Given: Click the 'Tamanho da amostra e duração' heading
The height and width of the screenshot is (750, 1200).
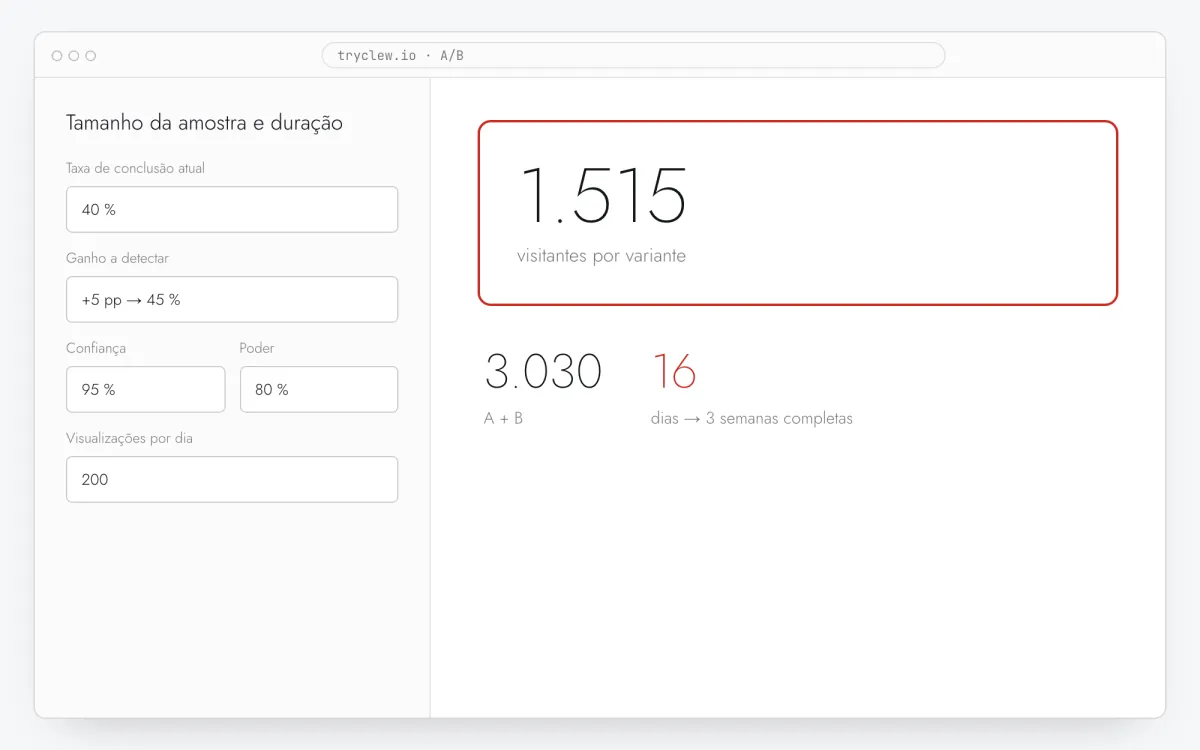Looking at the screenshot, I should coord(204,123).
